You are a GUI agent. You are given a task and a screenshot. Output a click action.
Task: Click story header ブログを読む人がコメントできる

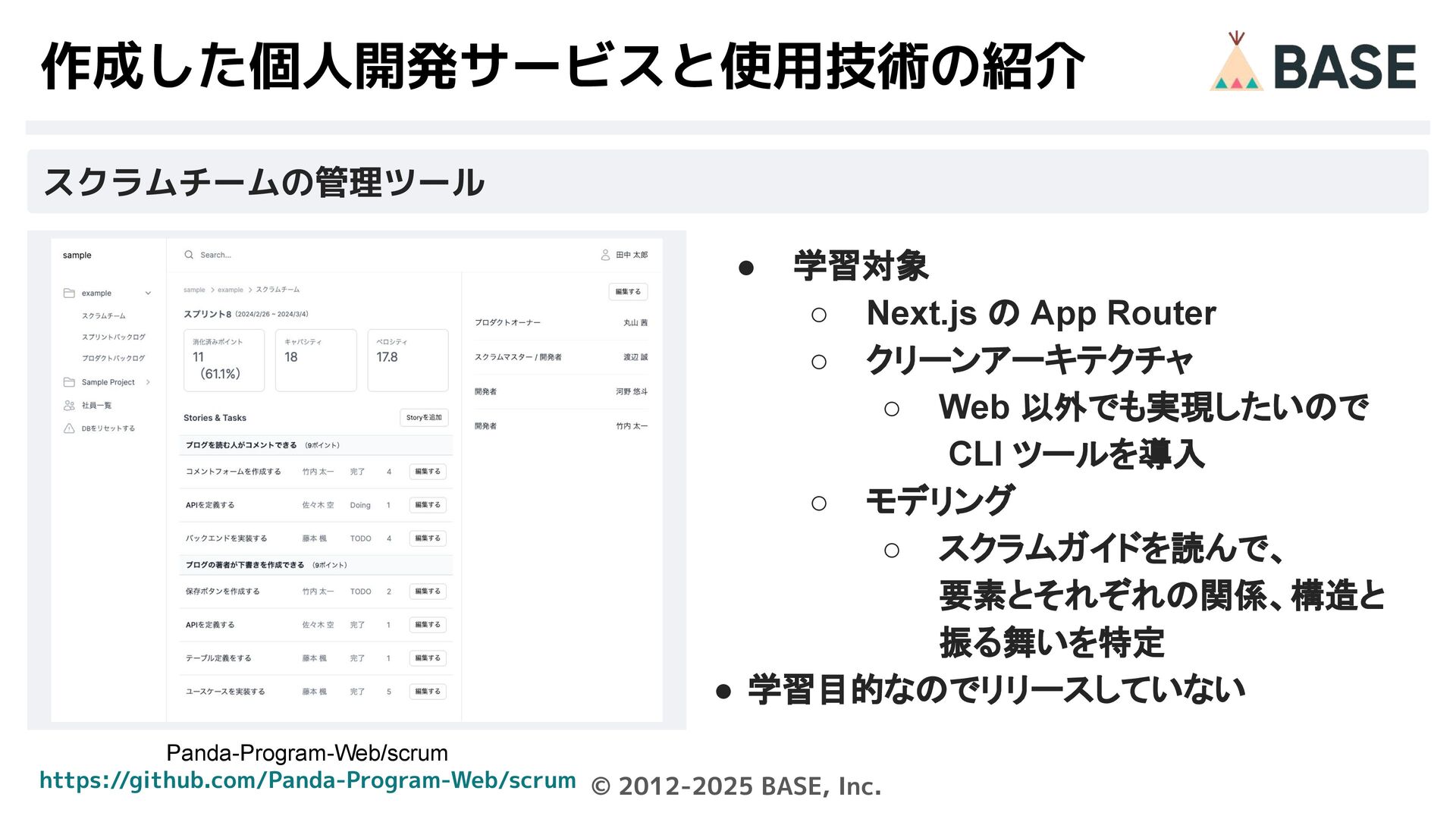[x=241, y=445]
